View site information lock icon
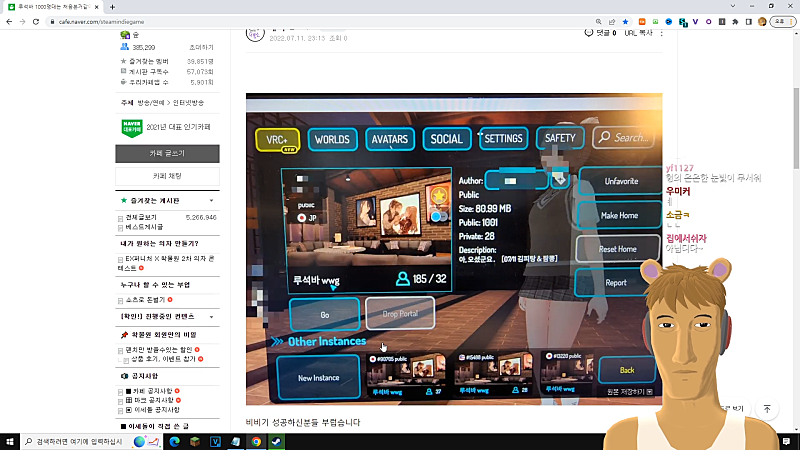Screen dimensions: 800x450 pyautogui.click(x=52, y=22)
